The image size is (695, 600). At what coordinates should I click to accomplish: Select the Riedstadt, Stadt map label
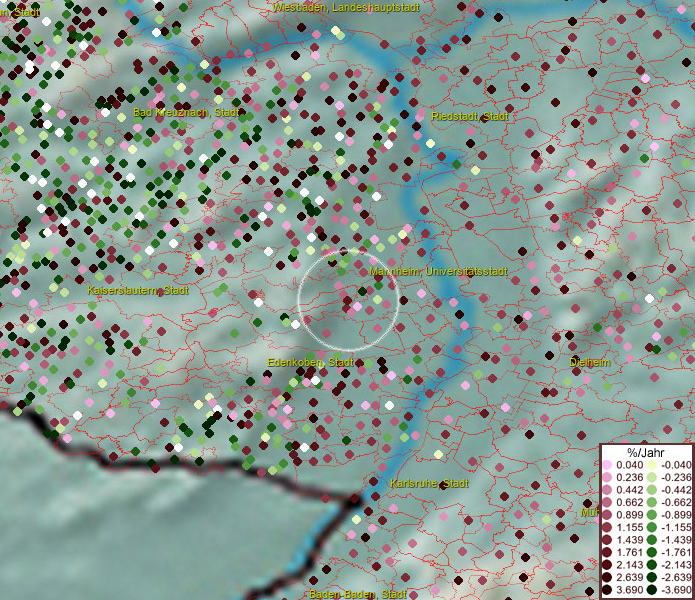coord(470,117)
